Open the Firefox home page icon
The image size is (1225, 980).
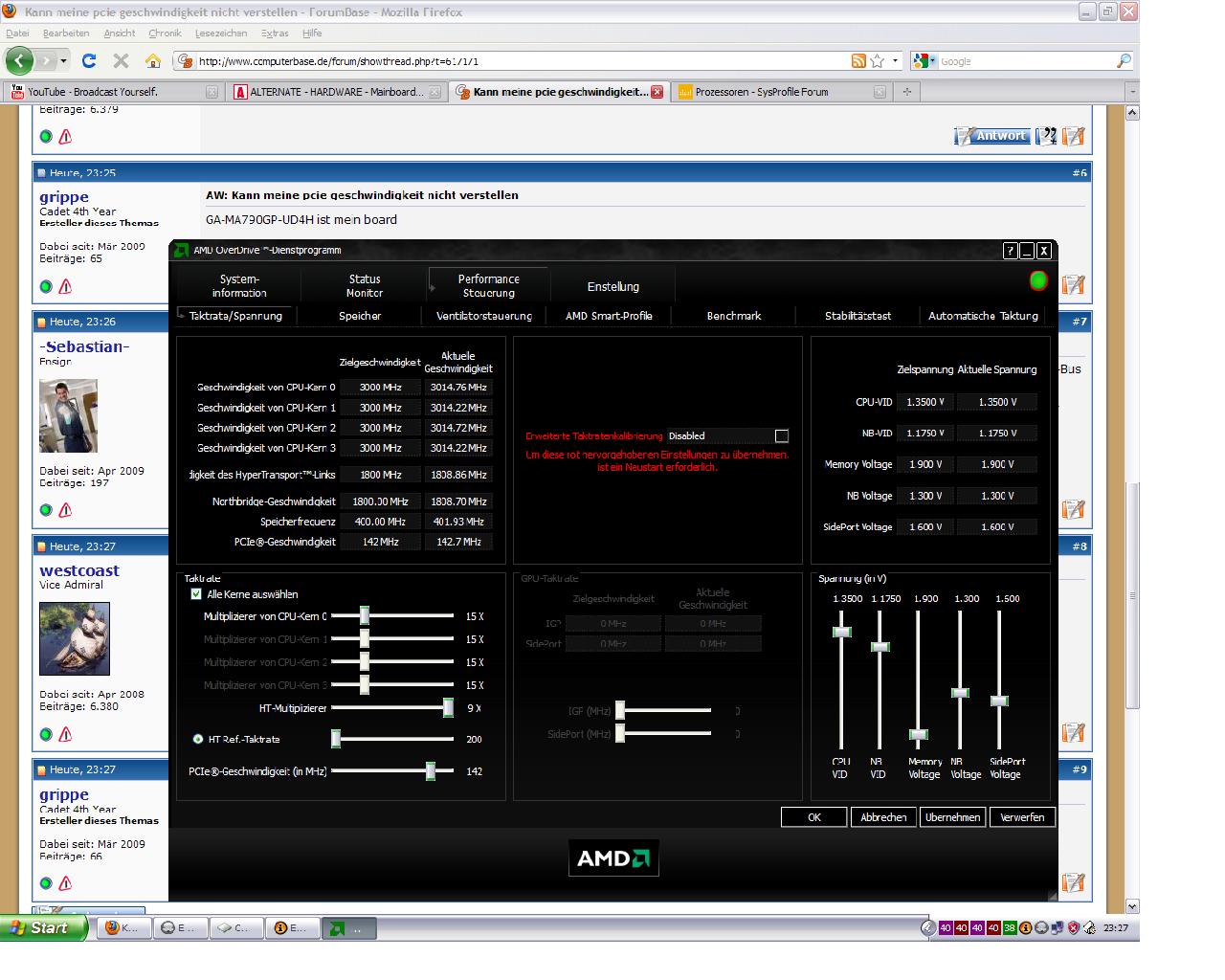coord(152,61)
